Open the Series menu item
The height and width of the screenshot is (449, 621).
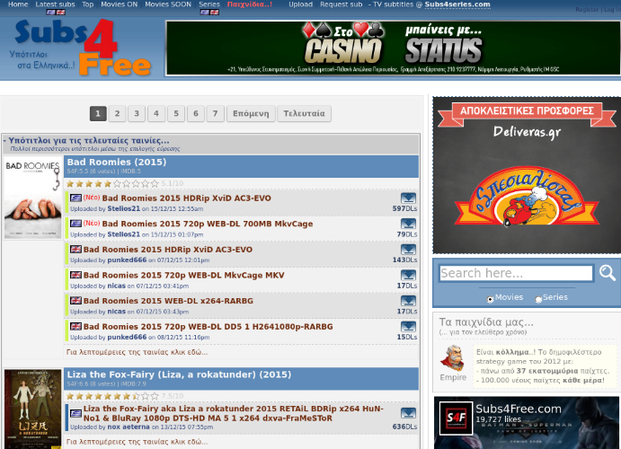[x=209, y=4]
